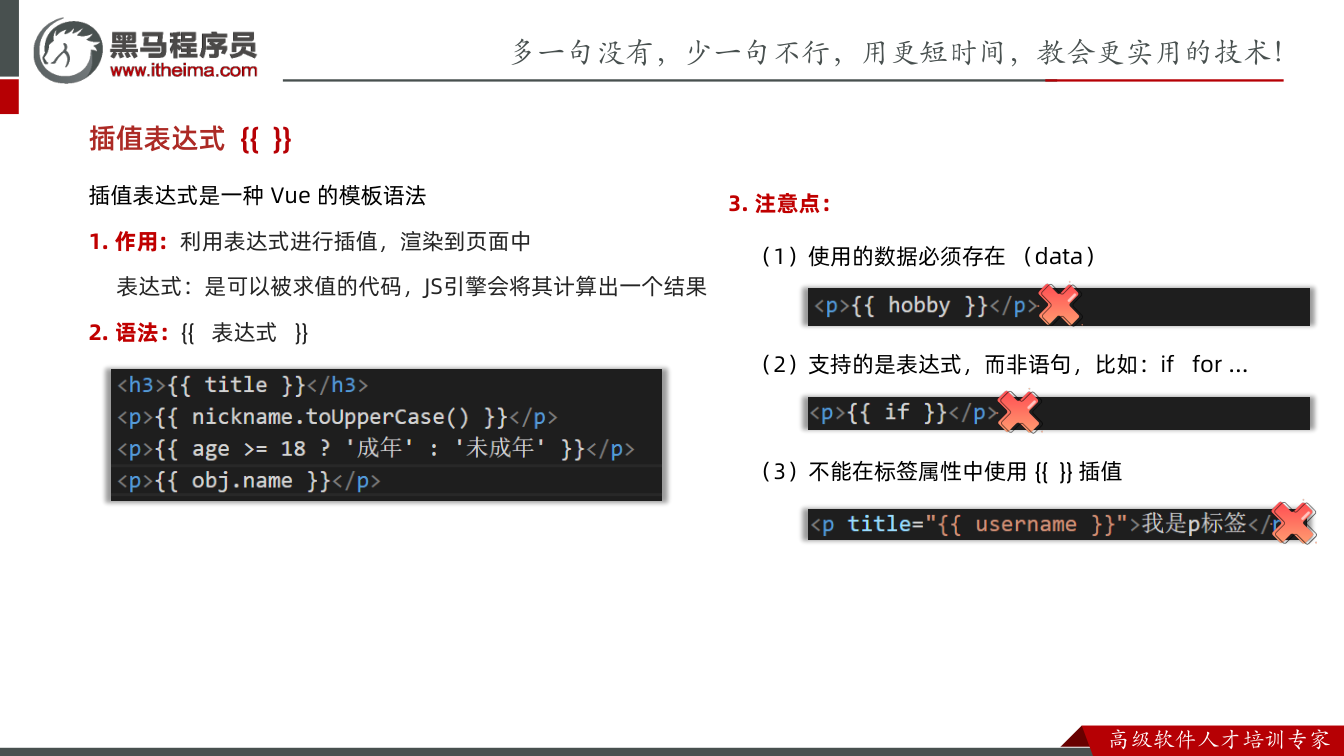Click the slogan text in the header

point(897,52)
